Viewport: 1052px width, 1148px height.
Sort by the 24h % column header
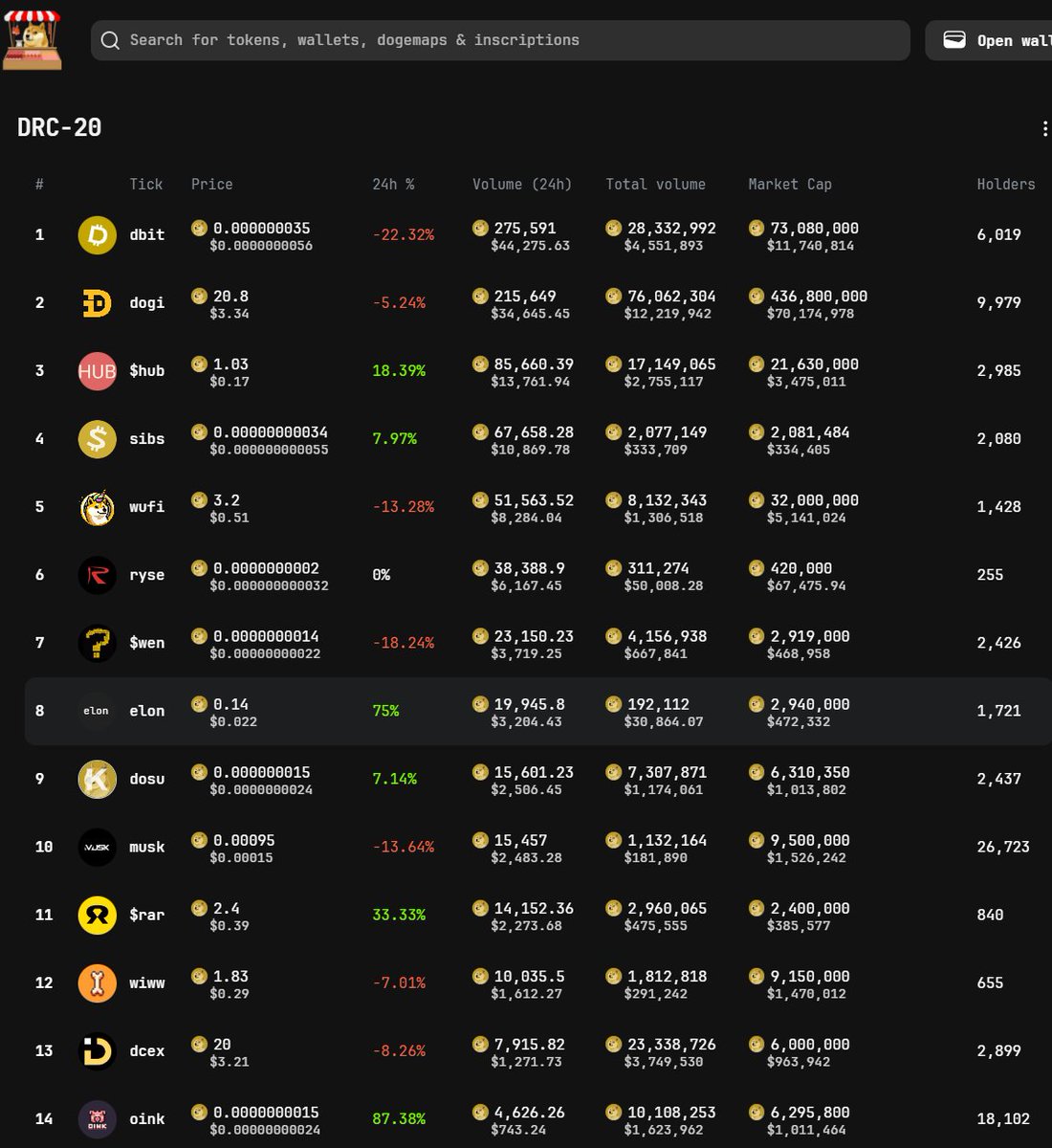click(x=393, y=184)
